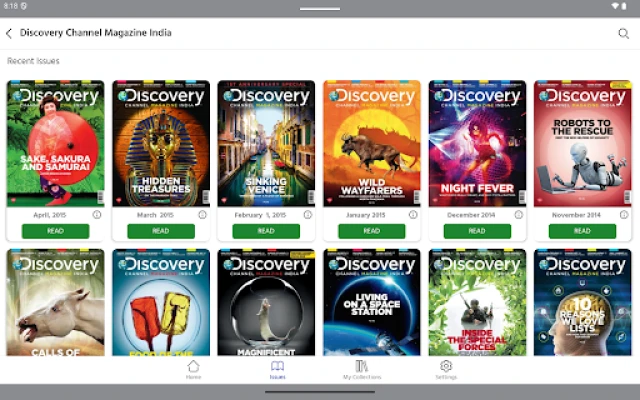Image resolution: width=640 pixels, height=400 pixels.
Task: Open the My Collections tab
Action: (x=362, y=370)
